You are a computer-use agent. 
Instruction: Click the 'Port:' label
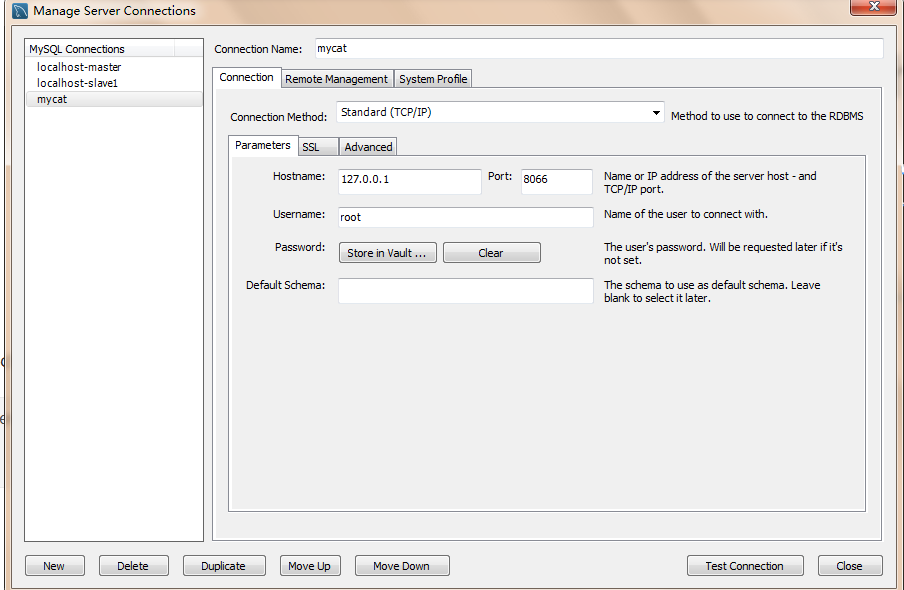click(500, 176)
